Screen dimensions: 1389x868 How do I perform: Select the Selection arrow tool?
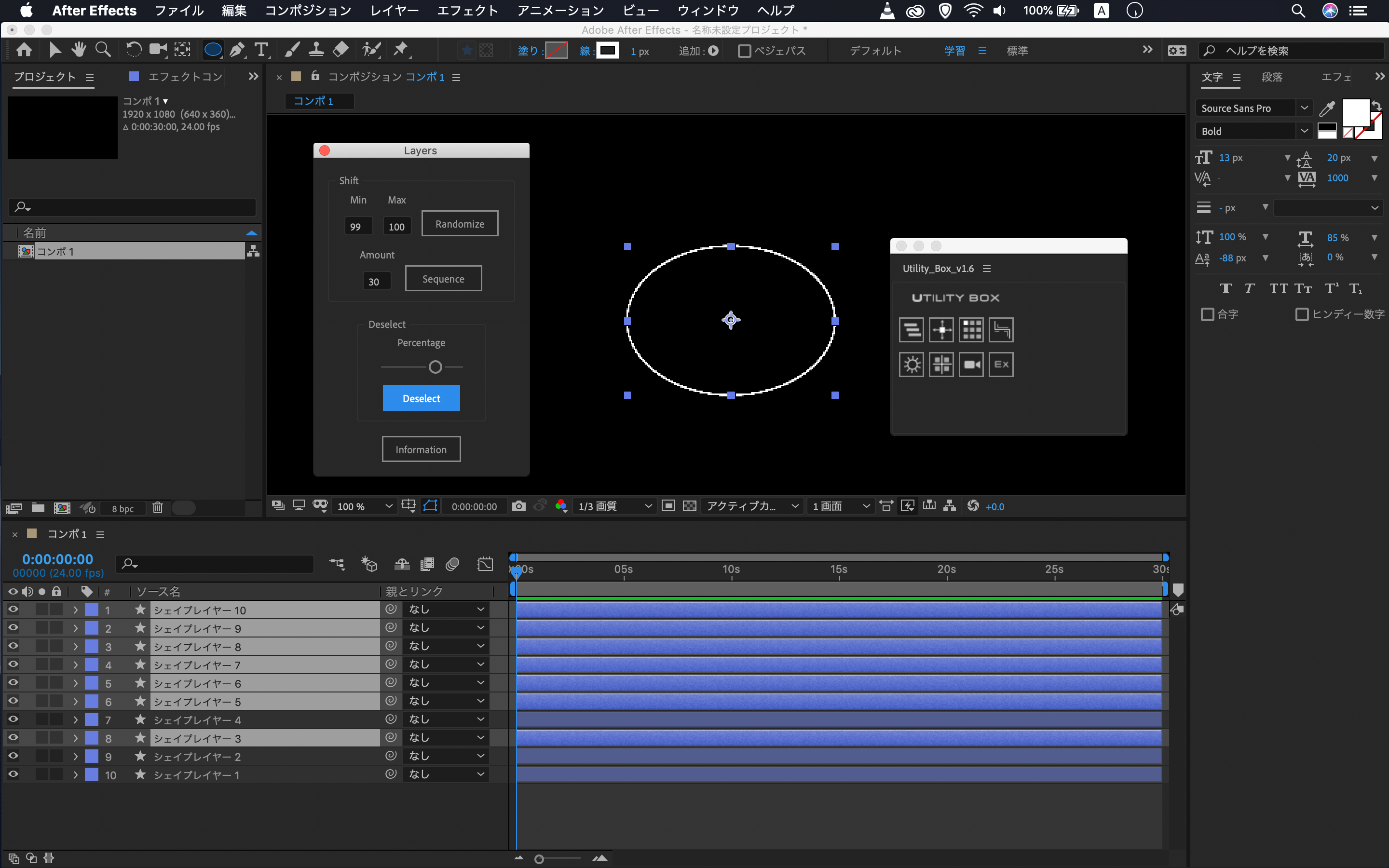(55, 50)
